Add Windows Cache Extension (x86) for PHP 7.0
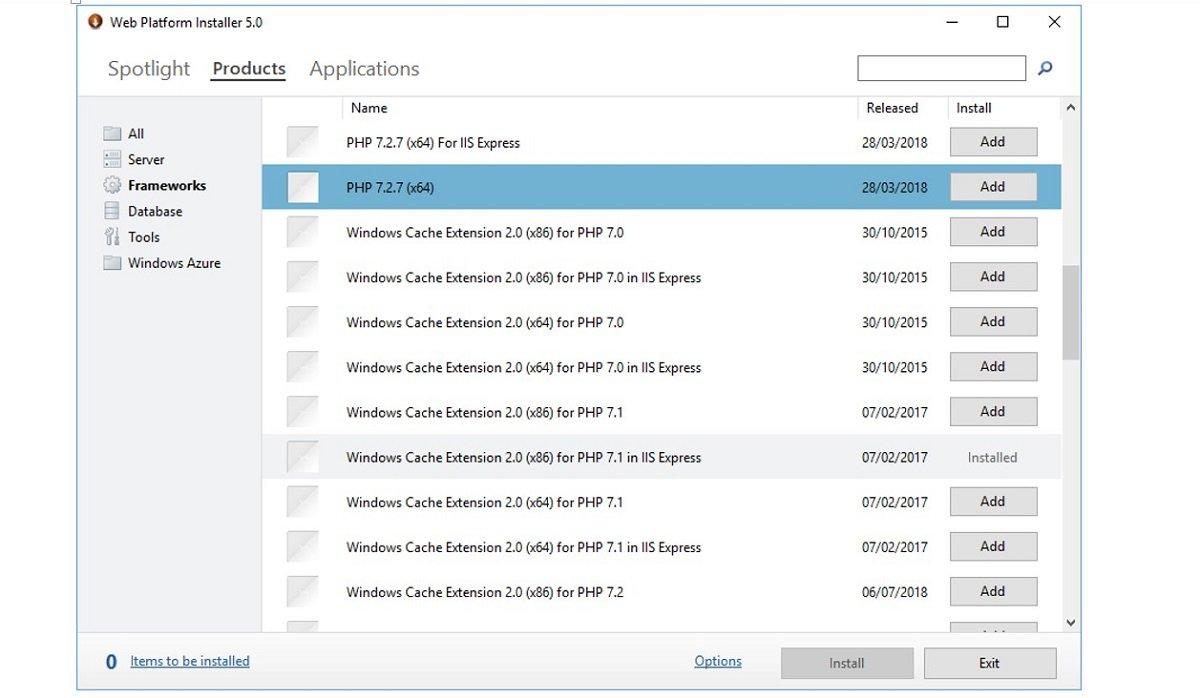This screenshot has width=1200, height=698. coord(993,232)
